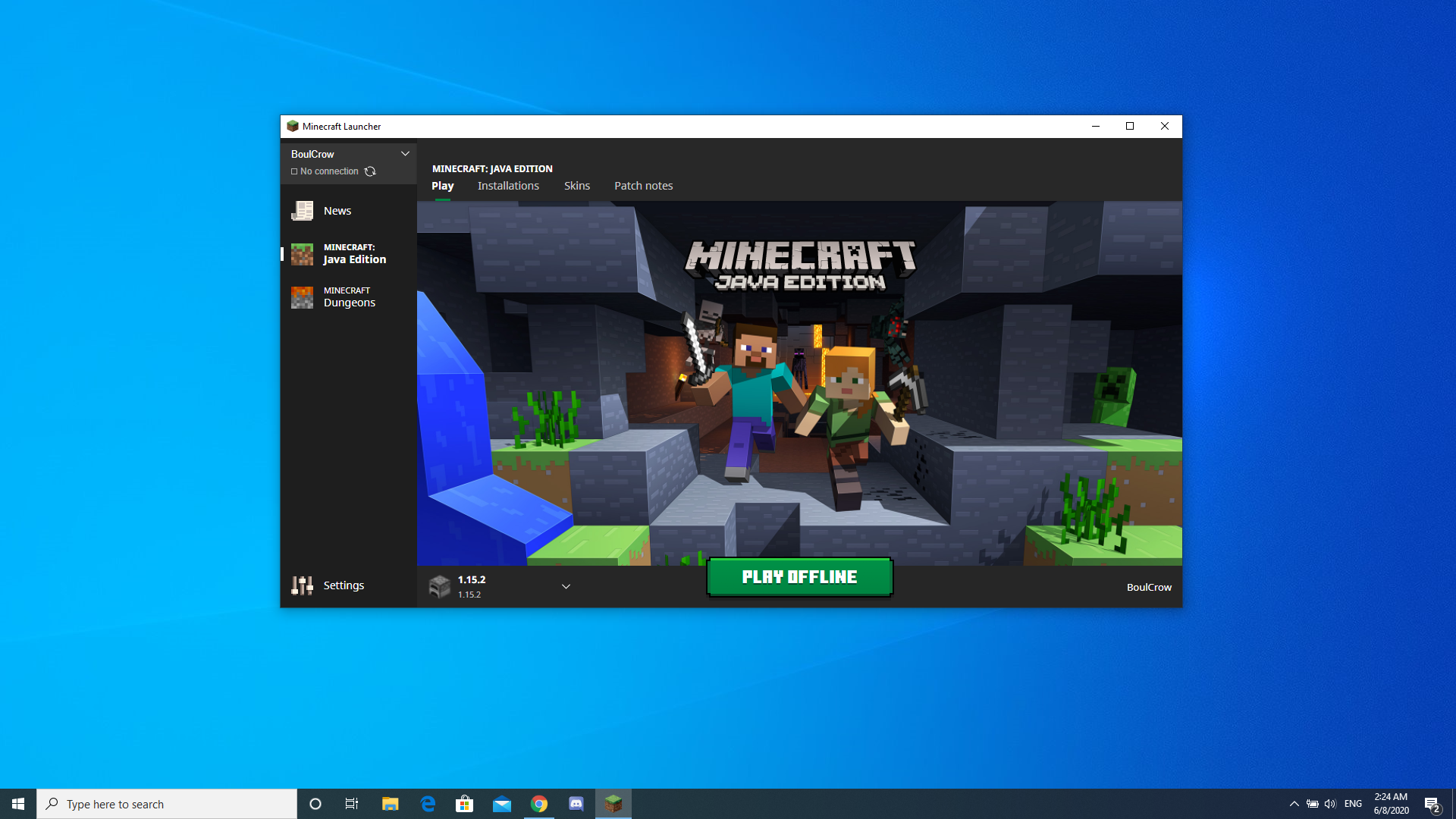Select Minecraft Java Edition in sidebar
The height and width of the screenshot is (819, 1456).
click(348, 253)
